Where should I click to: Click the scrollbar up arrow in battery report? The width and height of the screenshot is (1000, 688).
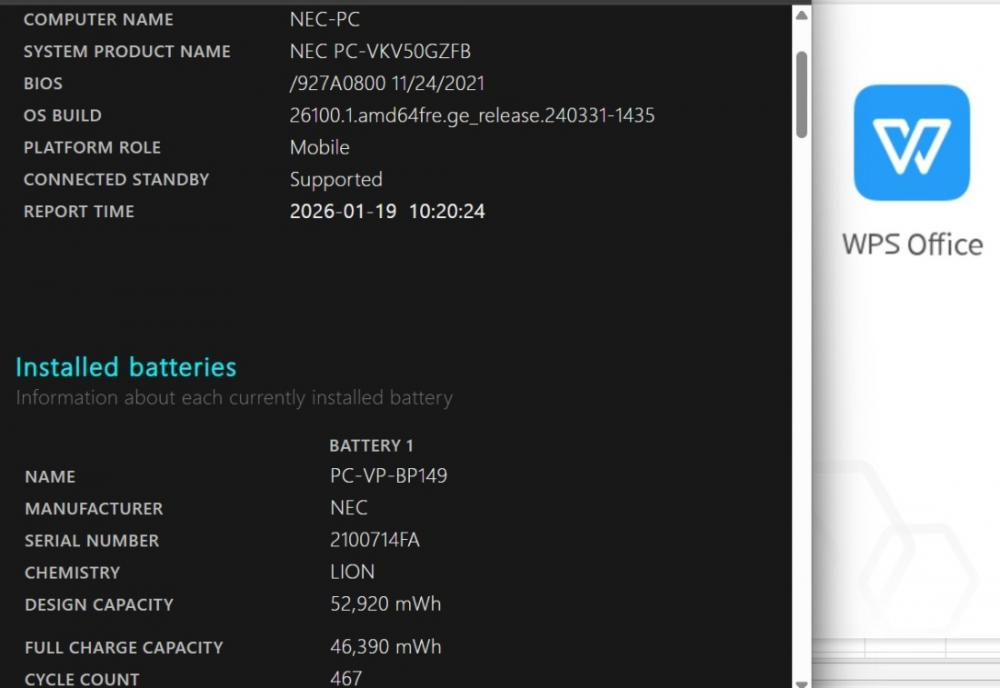pos(802,15)
